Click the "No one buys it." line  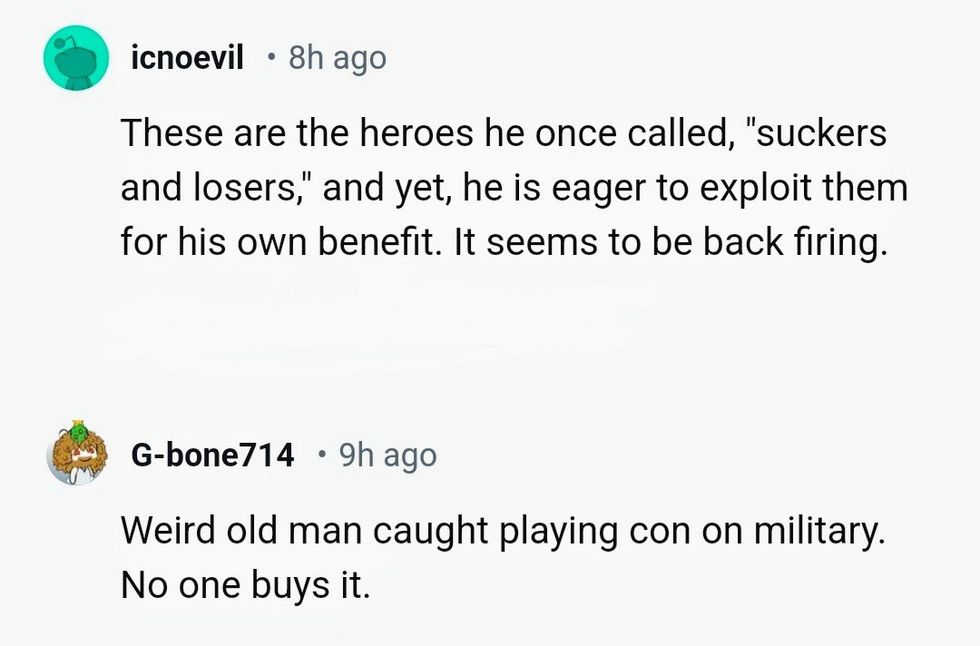245,585
